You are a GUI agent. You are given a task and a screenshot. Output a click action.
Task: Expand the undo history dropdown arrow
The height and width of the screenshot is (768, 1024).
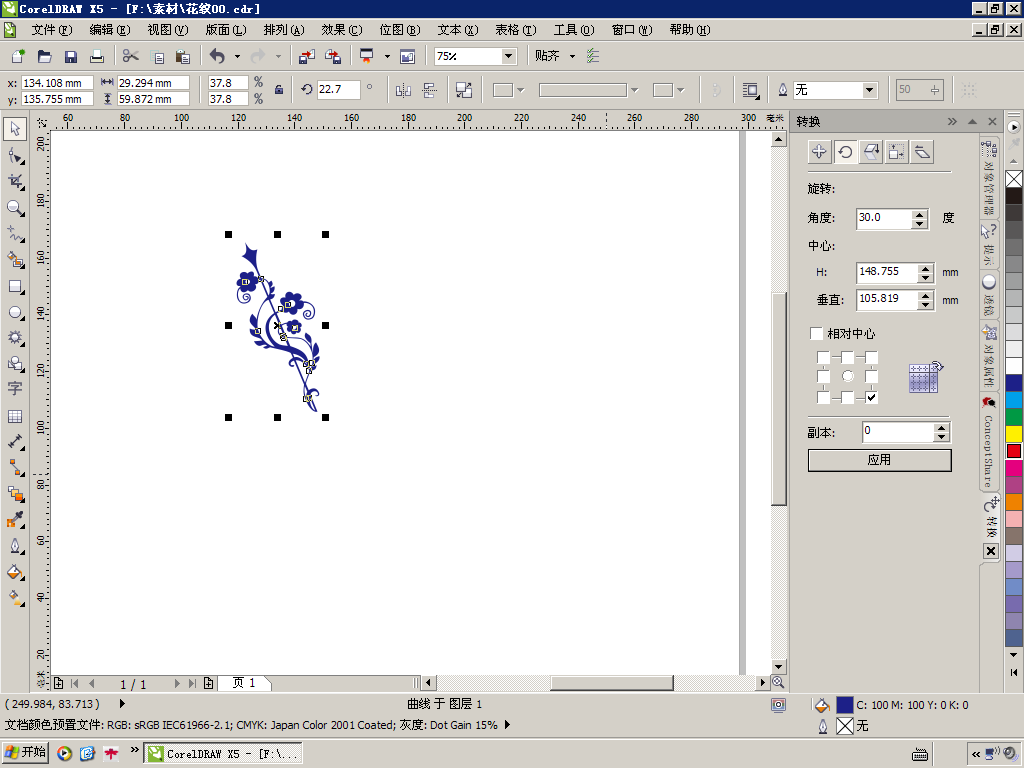tap(237, 56)
